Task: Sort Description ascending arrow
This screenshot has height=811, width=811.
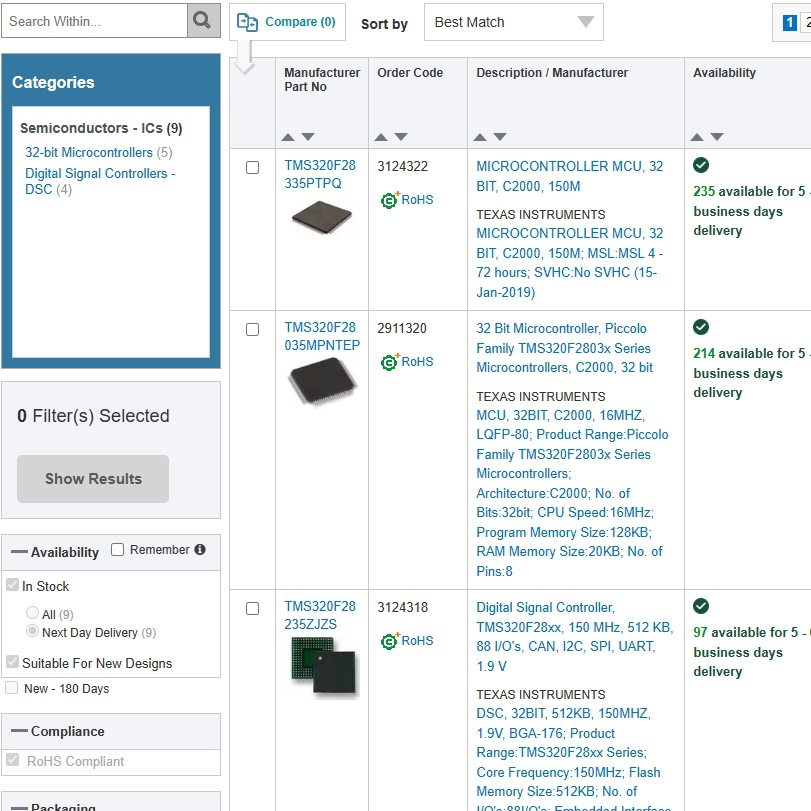Action: (480, 137)
